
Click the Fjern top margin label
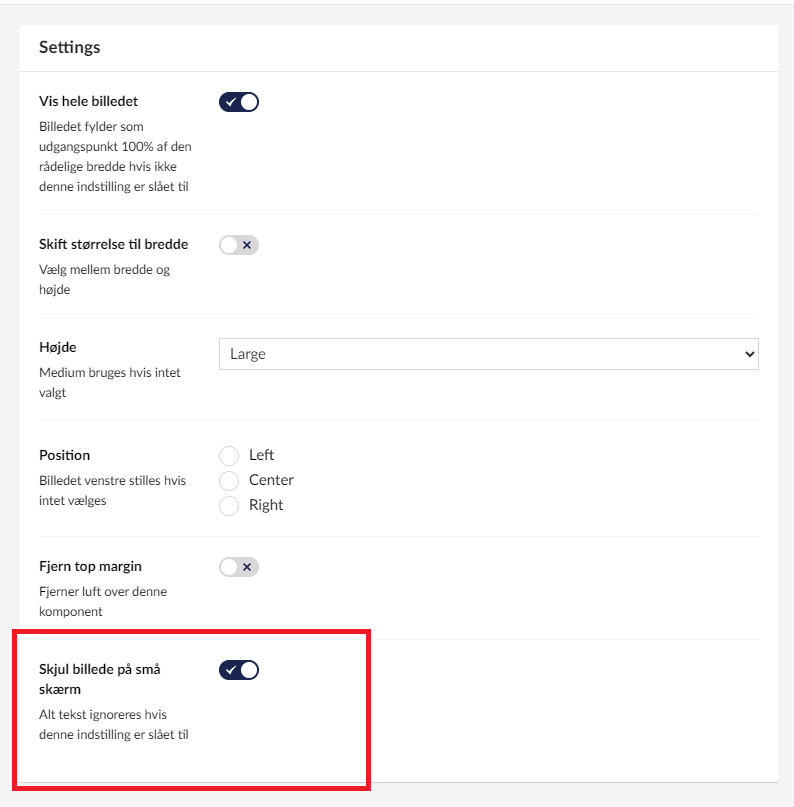90,567
